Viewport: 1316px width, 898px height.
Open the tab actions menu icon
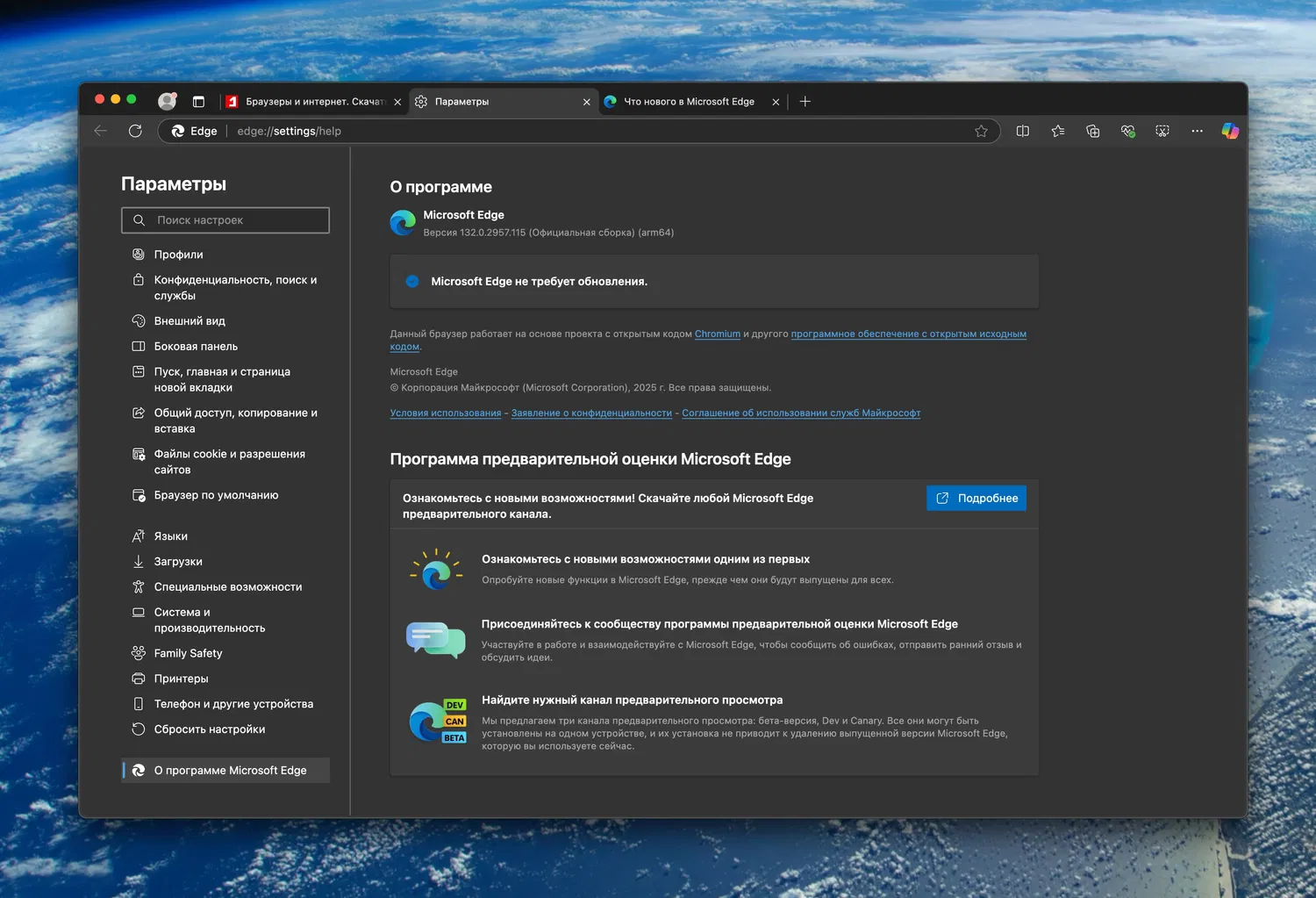(198, 102)
